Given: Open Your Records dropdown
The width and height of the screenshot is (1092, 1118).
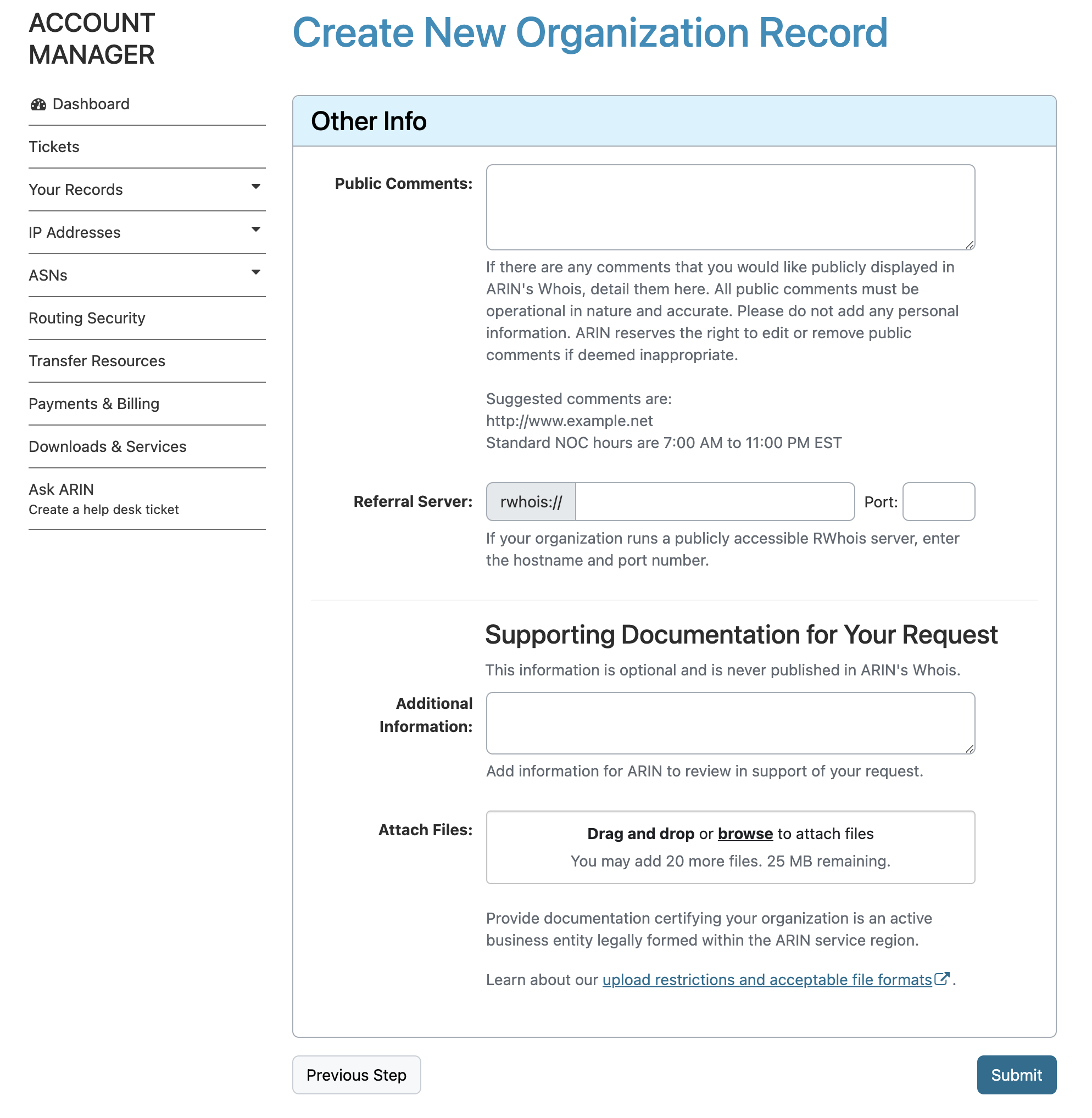Looking at the screenshot, I should pos(145,189).
